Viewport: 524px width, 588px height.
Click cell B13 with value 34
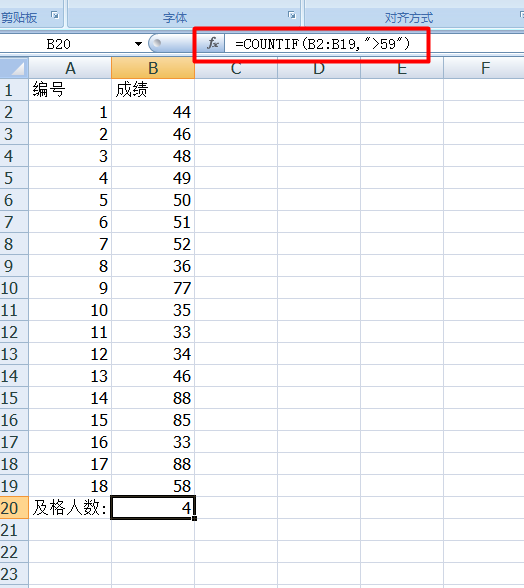point(153,354)
